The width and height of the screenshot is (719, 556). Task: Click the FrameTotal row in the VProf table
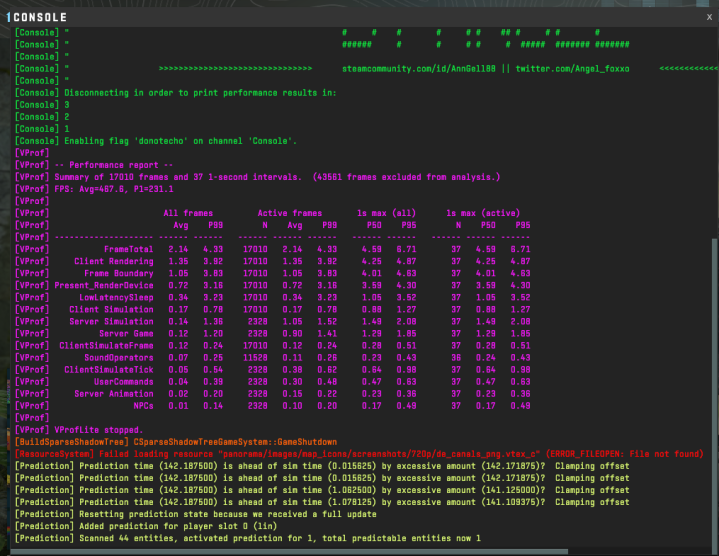pyautogui.click(x=129, y=249)
